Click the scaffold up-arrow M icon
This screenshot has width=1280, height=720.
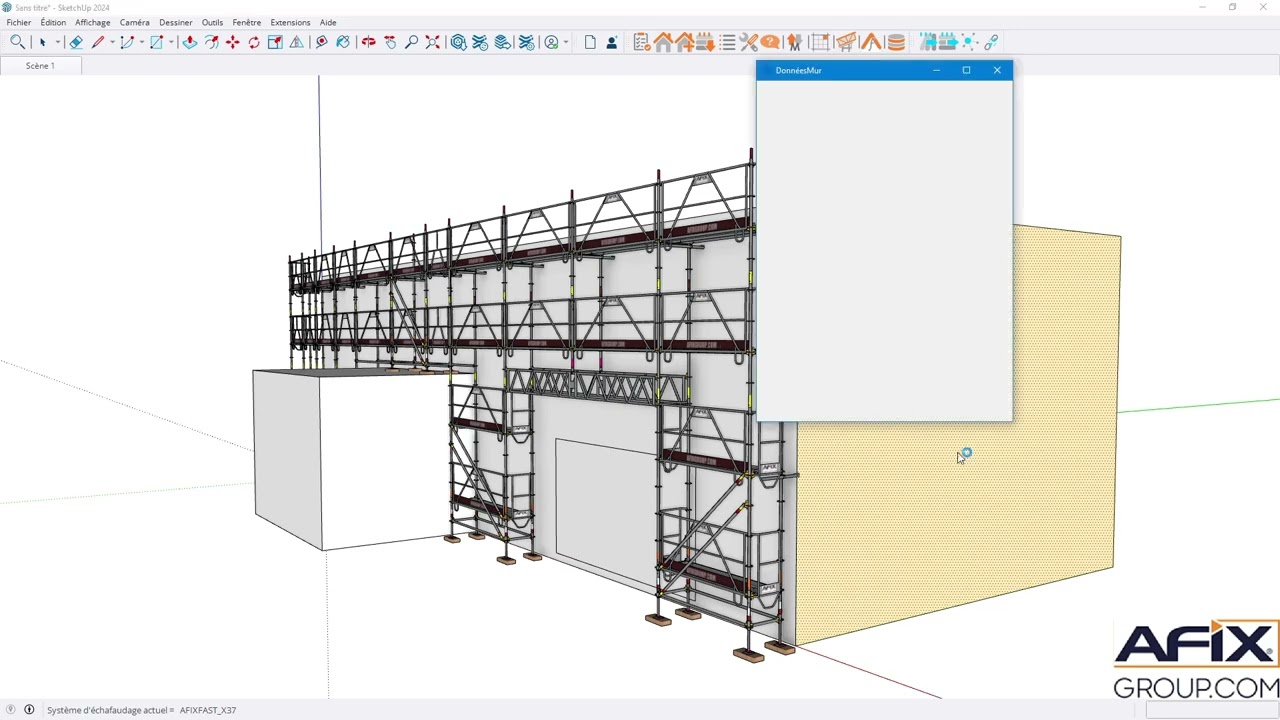coord(794,42)
